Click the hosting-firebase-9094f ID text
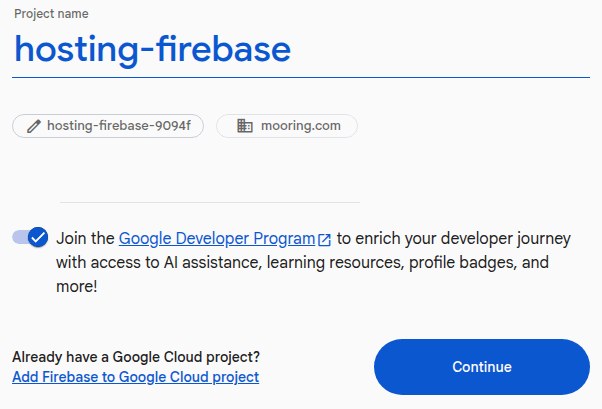The image size is (602, 409). (119, 126)
